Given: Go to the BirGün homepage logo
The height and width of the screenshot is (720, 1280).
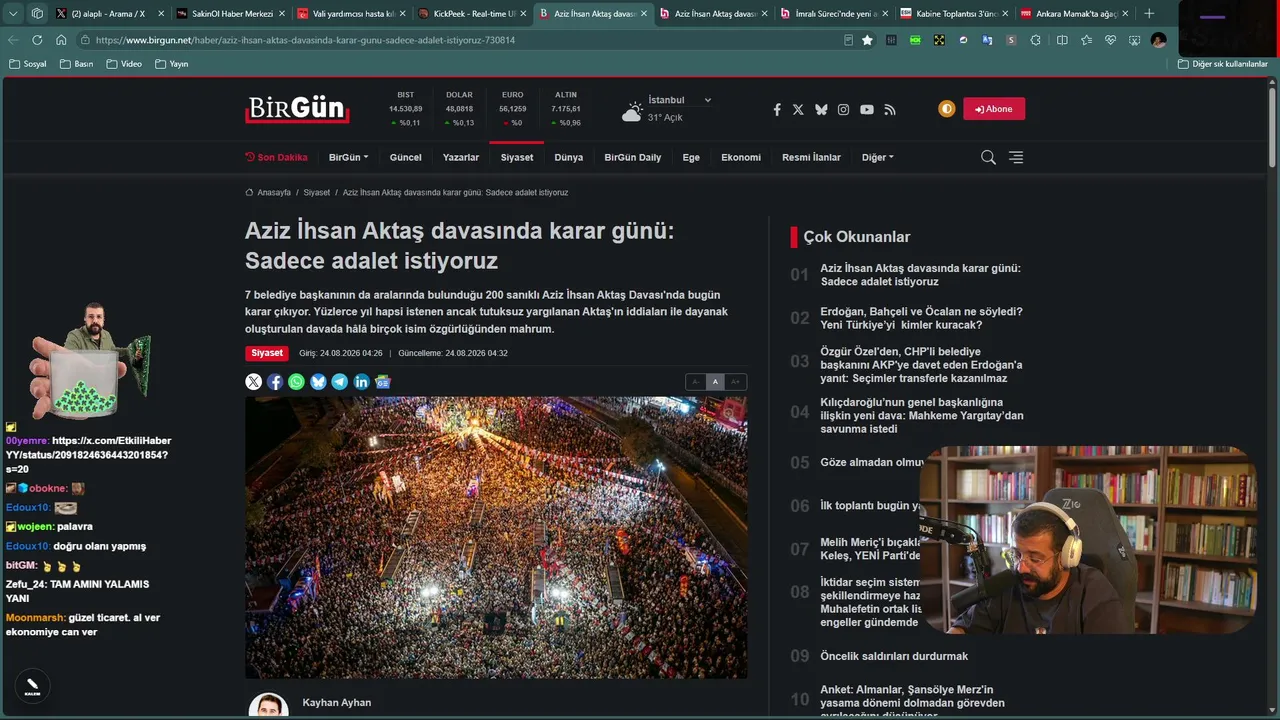Looking at the screenshot, I should click(x=297, y=108).
